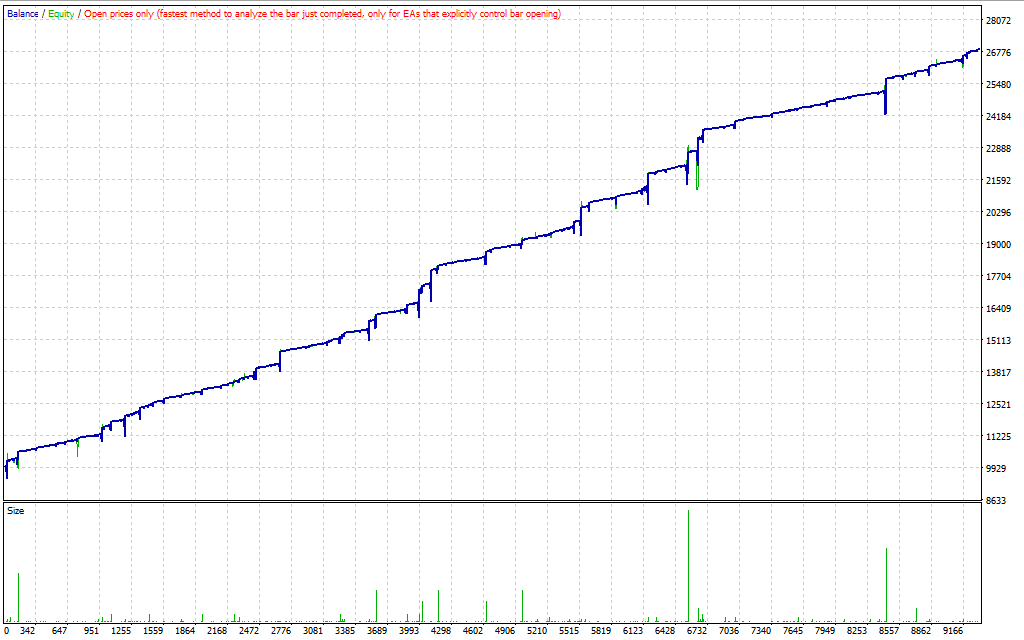The width and height of the screenshot is (1024, 640).
Task: Click the 9166 label on the horizontal axis
Action: (x=952, y=631)
